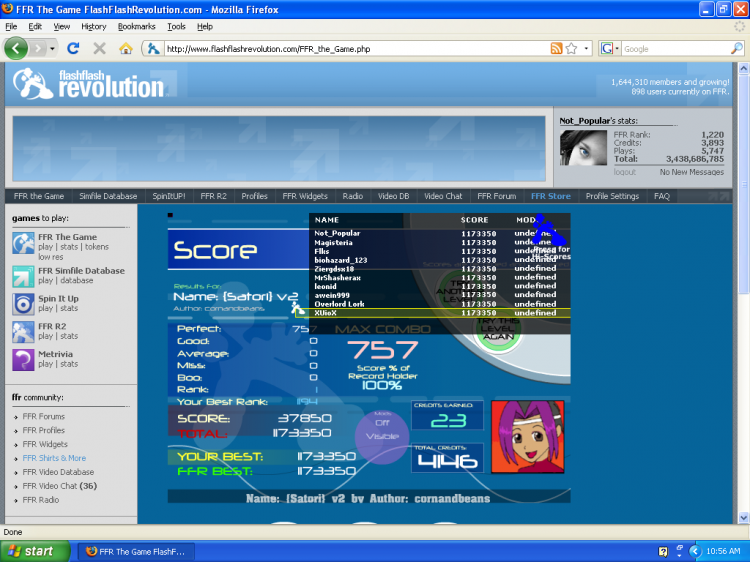This screenshot has width=750, height=562.
Task: Select the FFR R2 sidebar icon
Action: tap(23, 332)
